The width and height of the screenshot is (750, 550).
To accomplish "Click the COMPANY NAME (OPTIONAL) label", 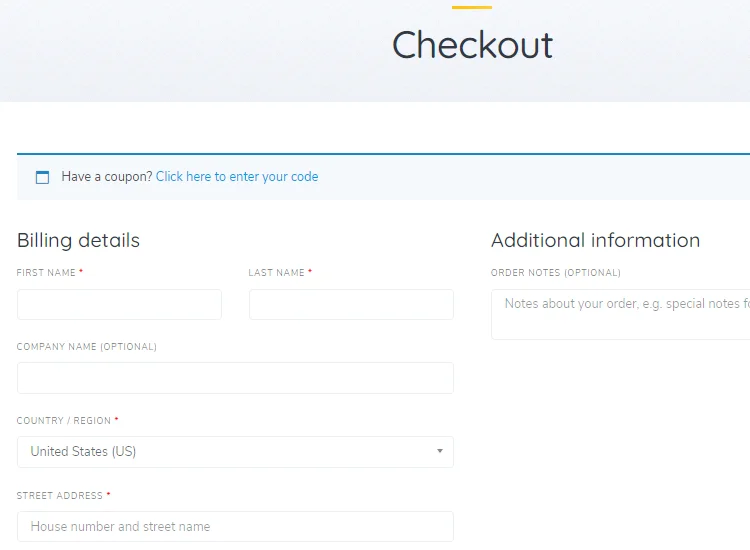I will coord(87,346).
